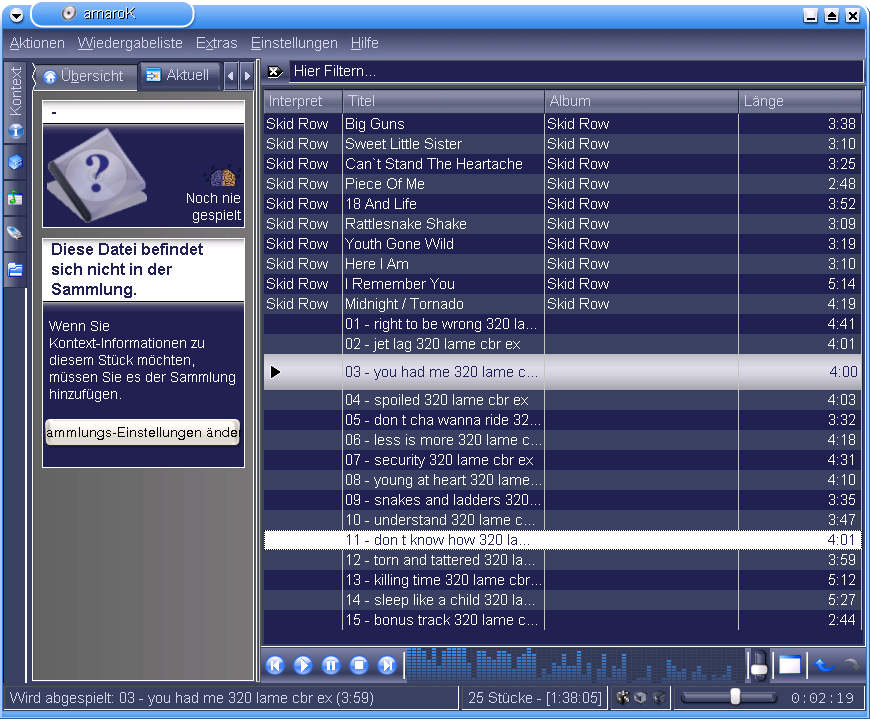Stop playback with the stop button
Image resolution: width=870 pixels, height=719 pixels.
tap(360, 665)
